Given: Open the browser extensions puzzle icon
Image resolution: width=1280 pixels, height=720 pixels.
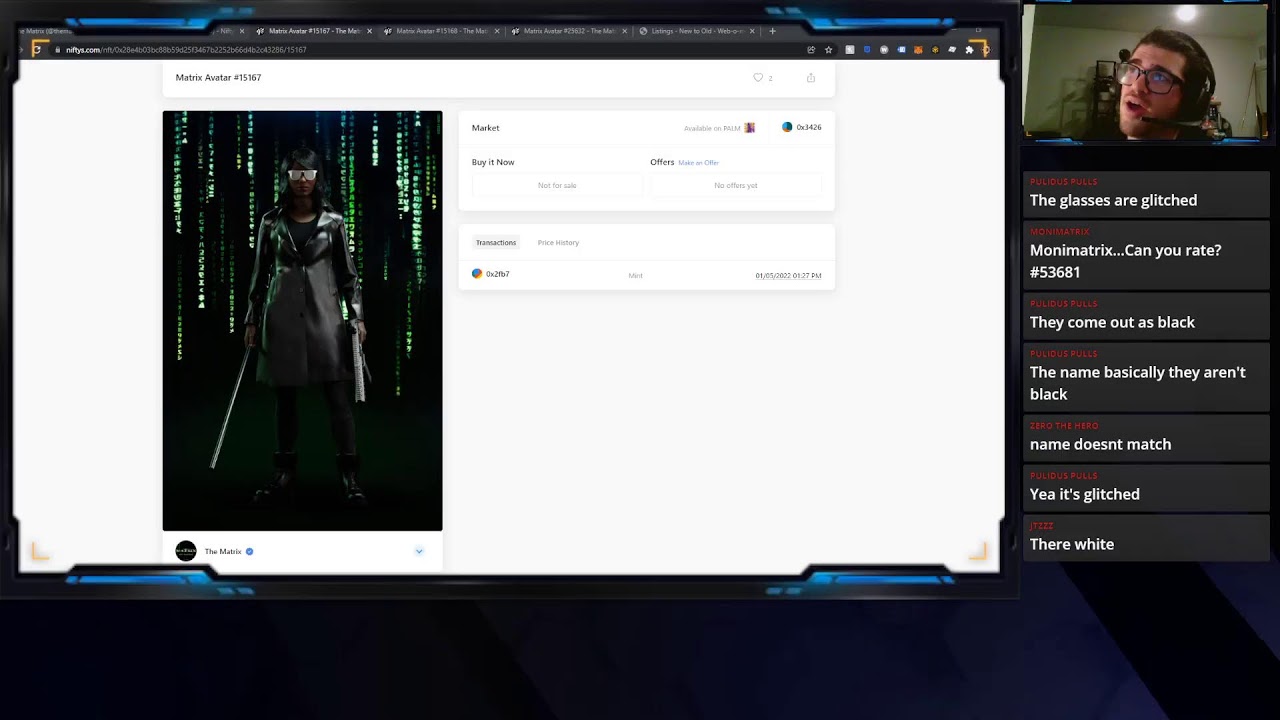Looking at the screenshot, I should (x=969, y=49).
